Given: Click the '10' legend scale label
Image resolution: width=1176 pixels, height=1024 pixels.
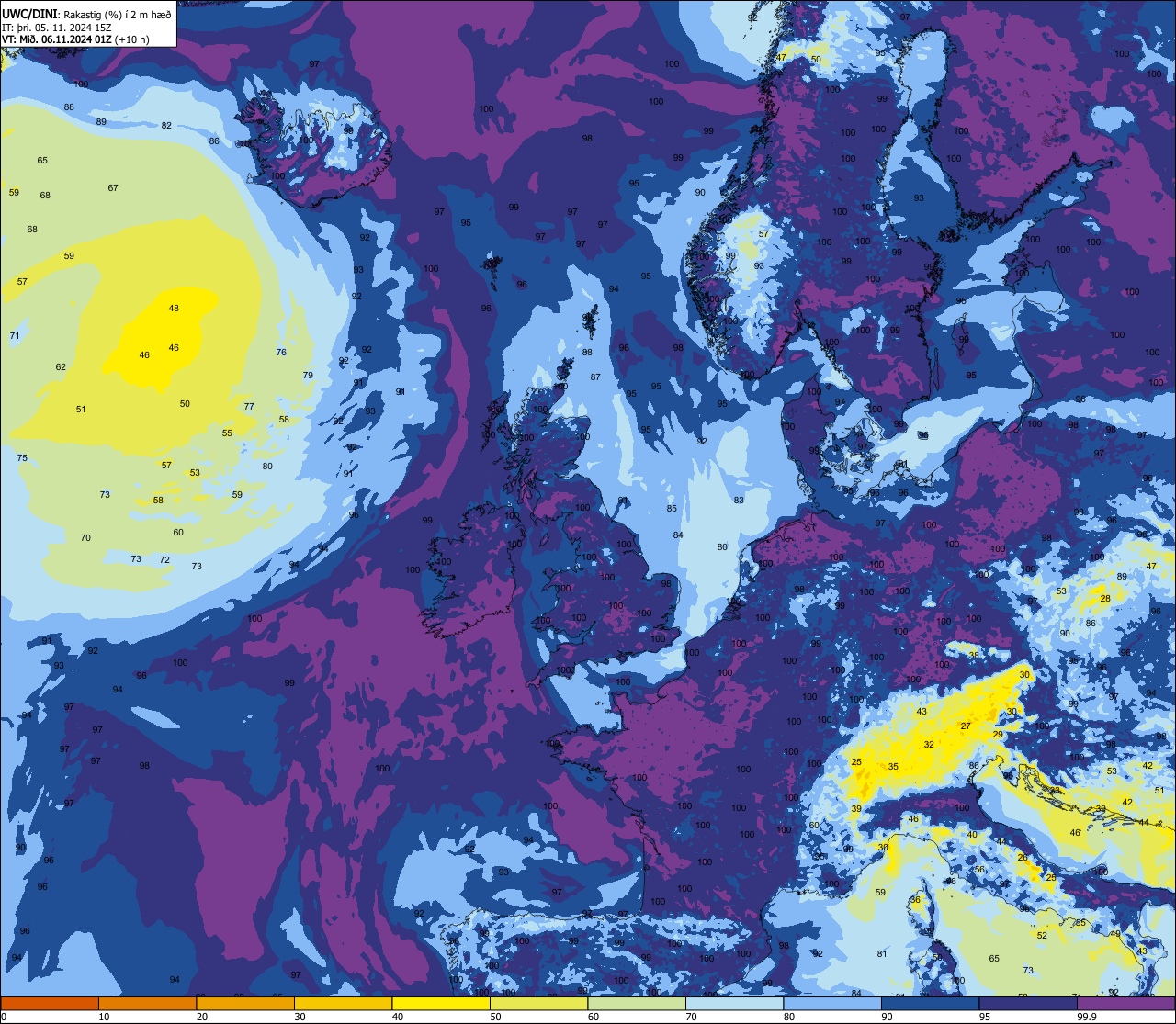Looking at the screenshot, I should pos(104,1017).
